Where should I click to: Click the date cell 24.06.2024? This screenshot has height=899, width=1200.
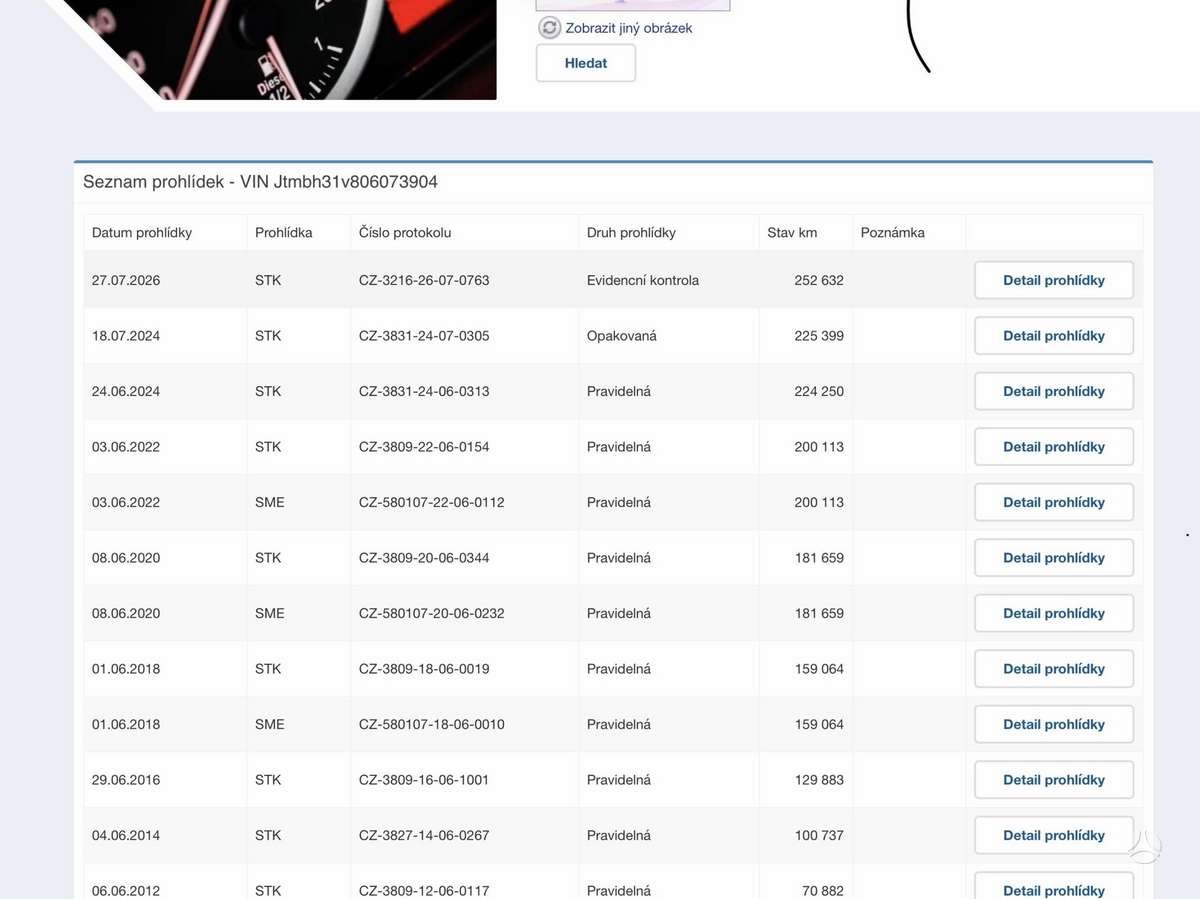coord(126,391)
